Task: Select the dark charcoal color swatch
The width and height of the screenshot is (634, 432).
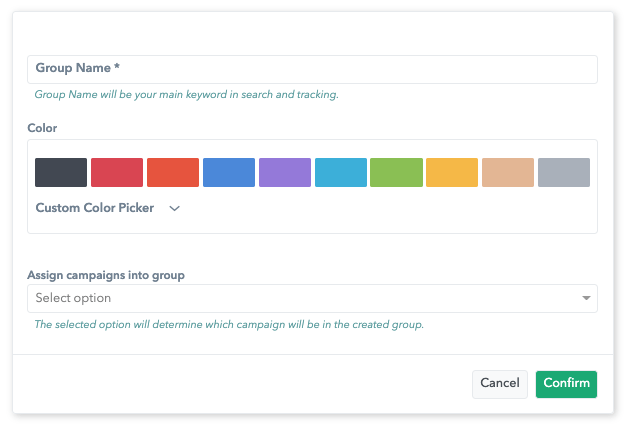Action: 61,173
